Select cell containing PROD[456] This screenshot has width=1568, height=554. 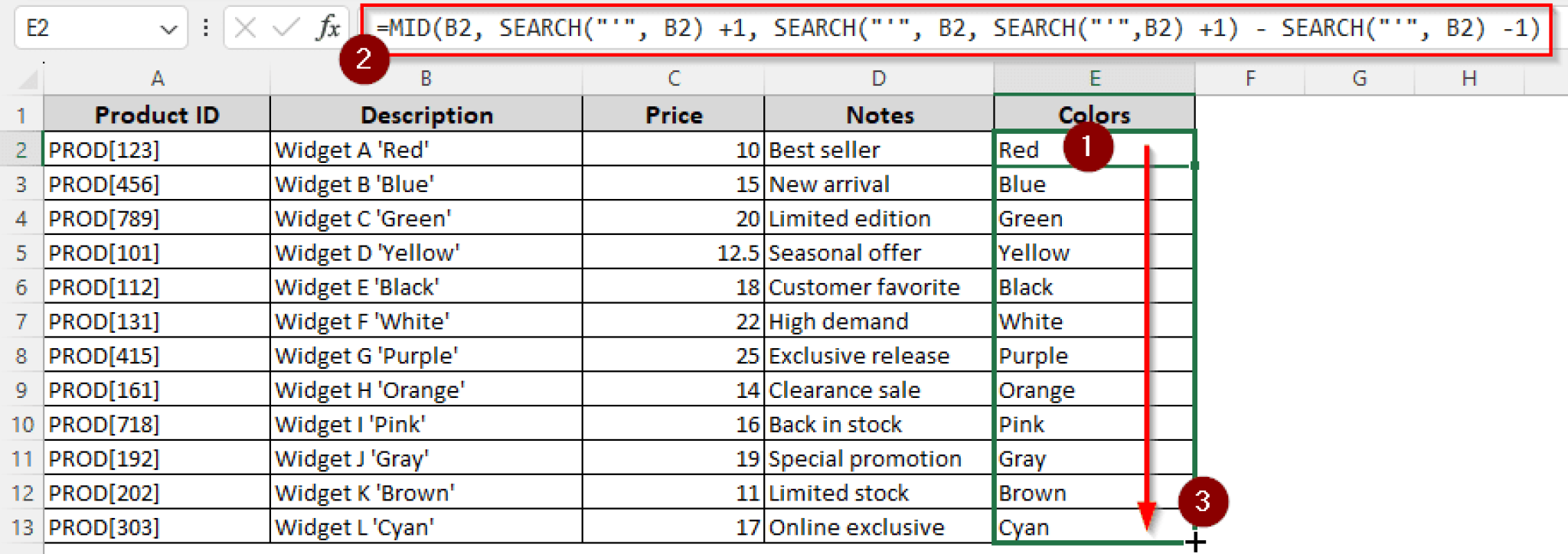(x=157, y=184)
